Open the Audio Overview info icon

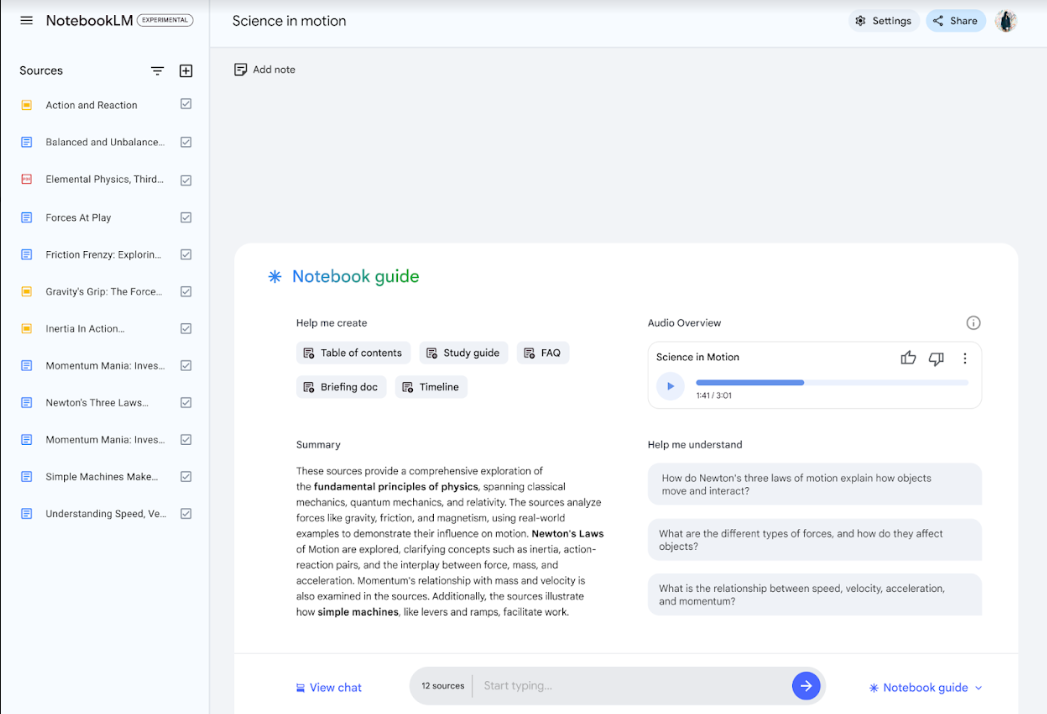(973, 322)
